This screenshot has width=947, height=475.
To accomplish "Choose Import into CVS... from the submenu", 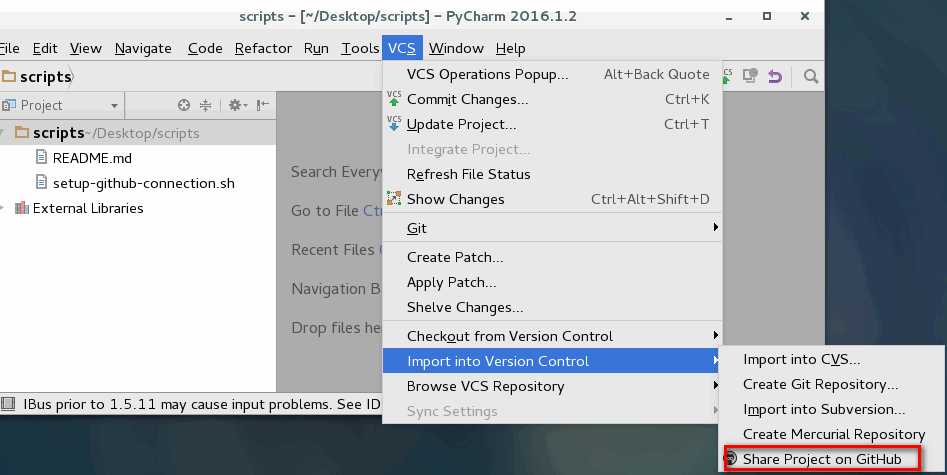I will point(831,360).
